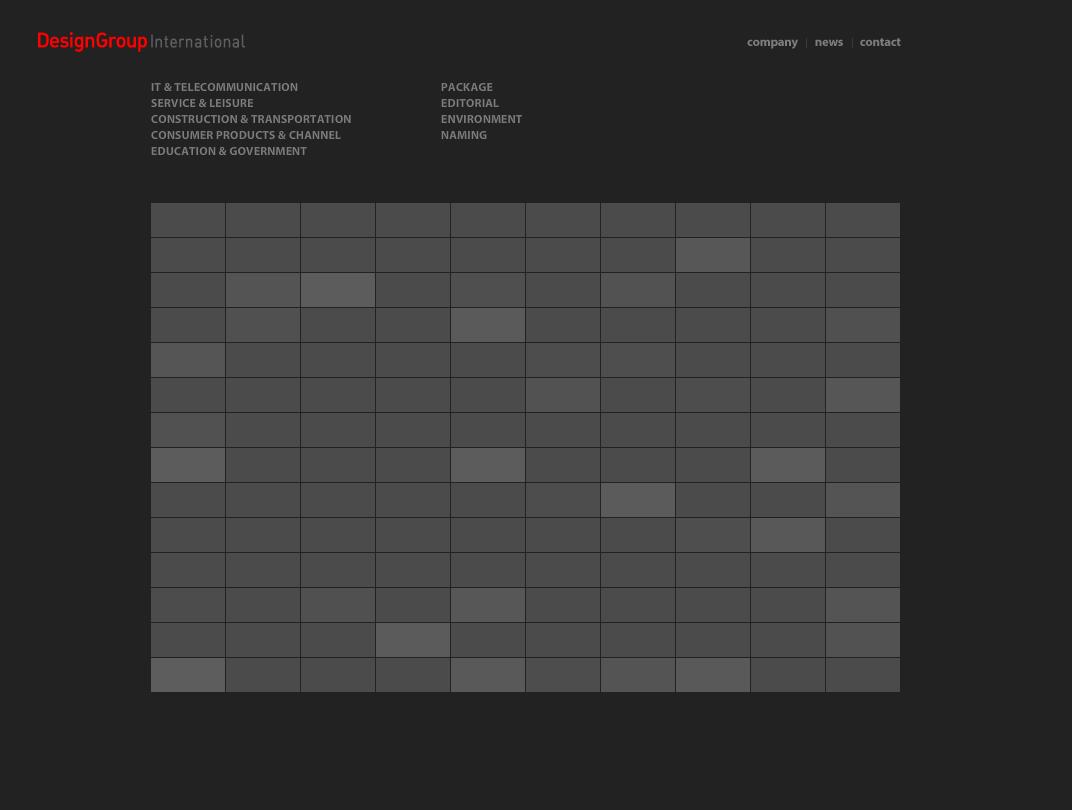Open the second tile in the top grid row
1072x810 pixels.
click(263, 220)
